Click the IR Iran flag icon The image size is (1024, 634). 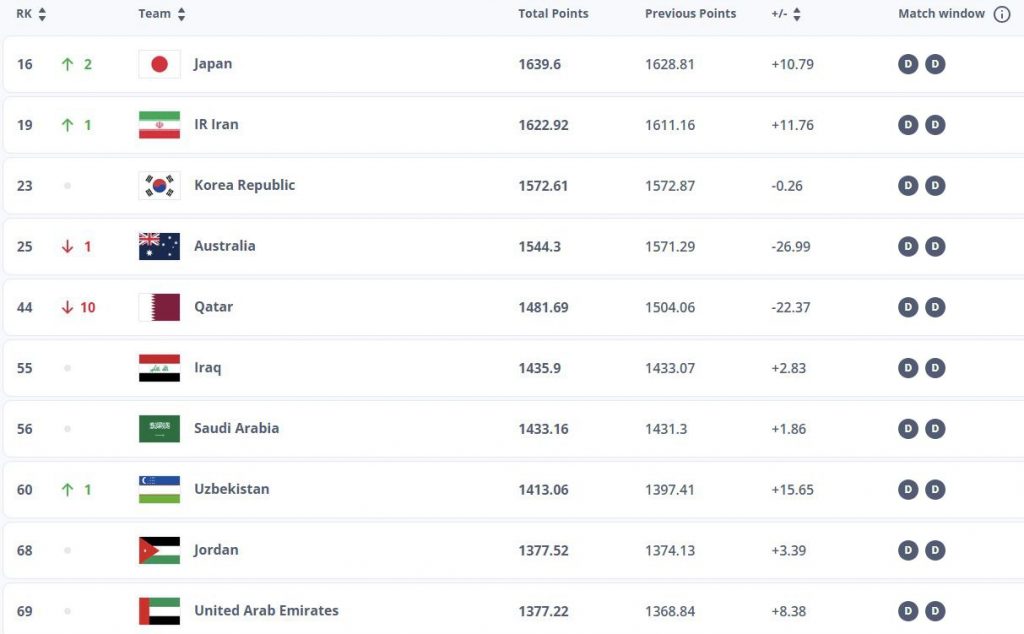(x=159, y=125)
